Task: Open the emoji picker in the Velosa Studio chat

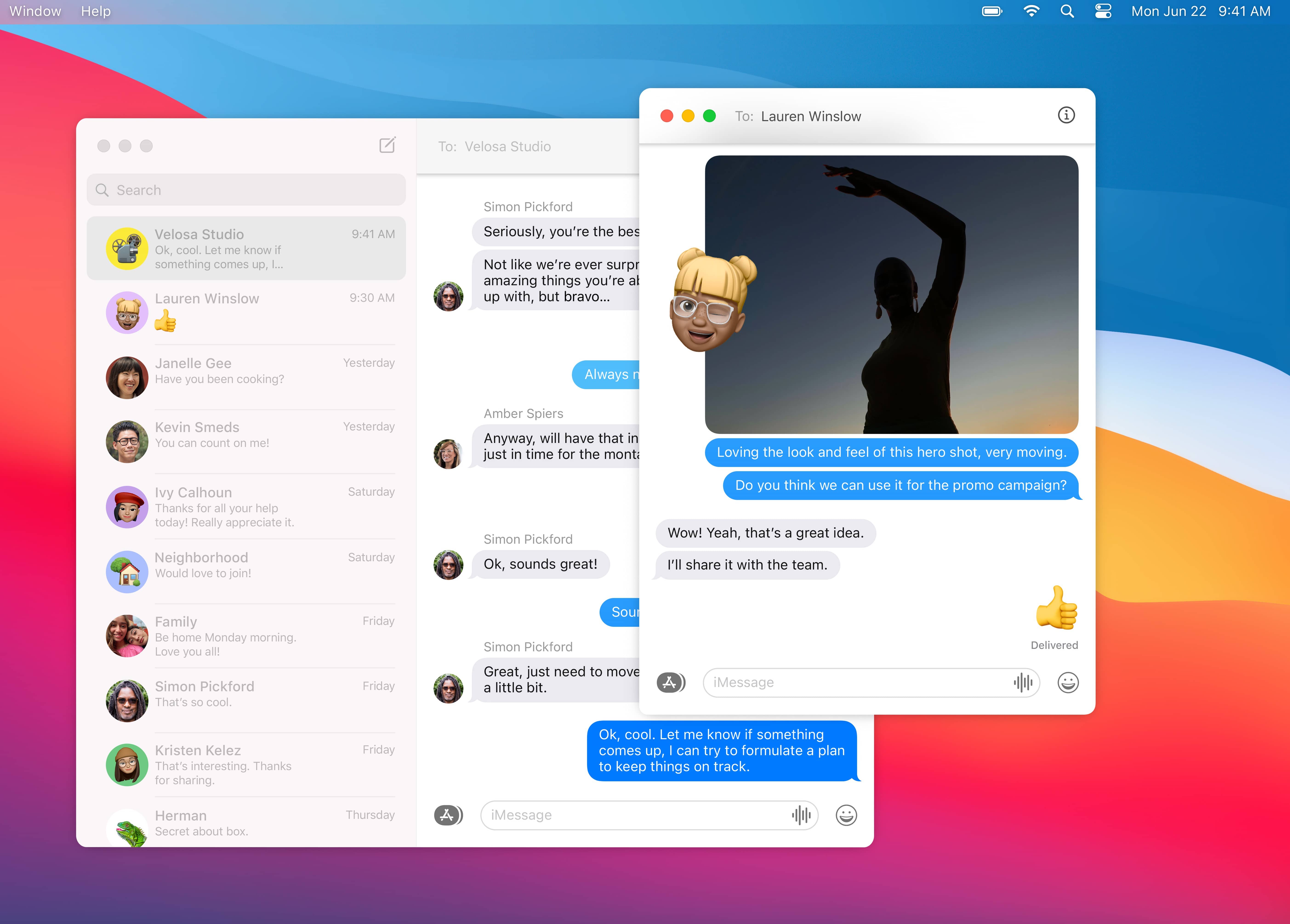Action: 846,815
